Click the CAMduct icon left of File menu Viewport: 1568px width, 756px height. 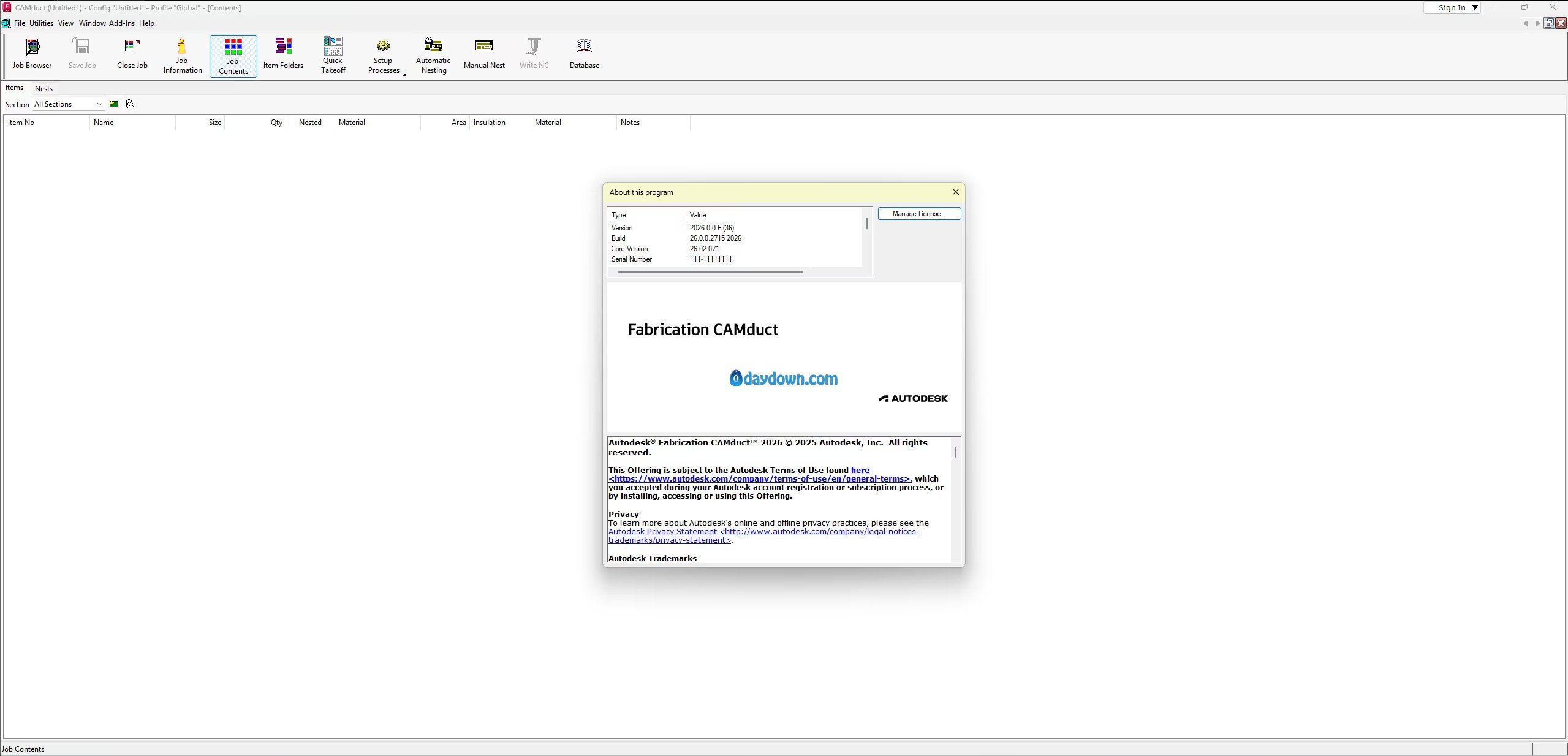coord(6,23)
